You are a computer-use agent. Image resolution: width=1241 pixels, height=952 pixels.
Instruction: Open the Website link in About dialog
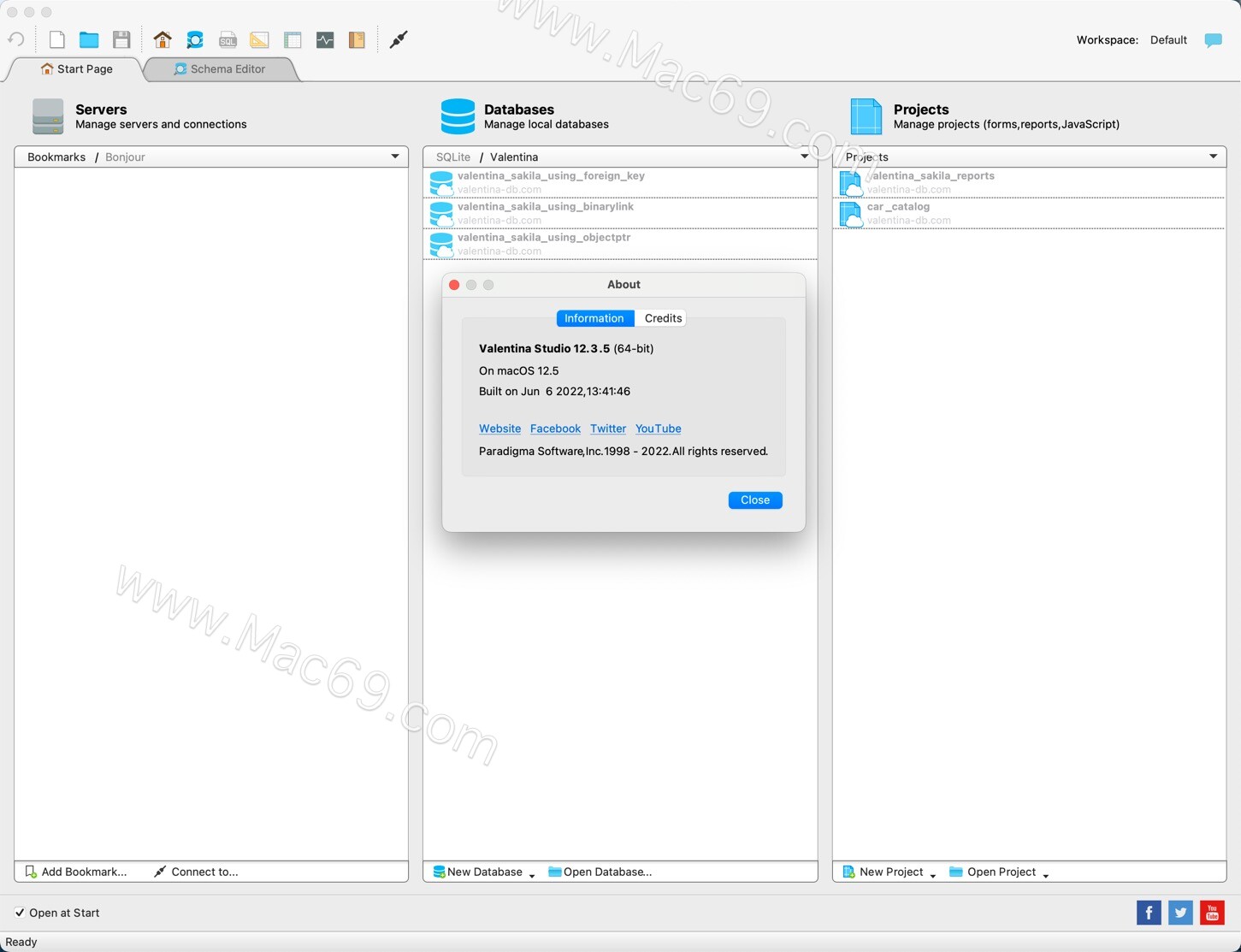coord(499,429)
